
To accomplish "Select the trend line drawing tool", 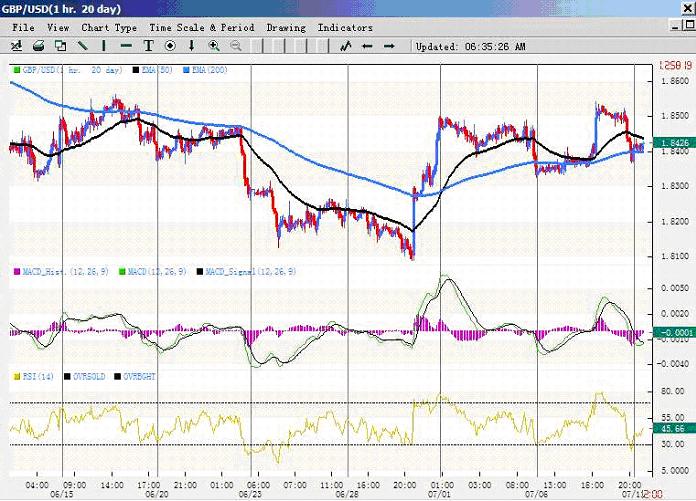I will pos(82,46).
